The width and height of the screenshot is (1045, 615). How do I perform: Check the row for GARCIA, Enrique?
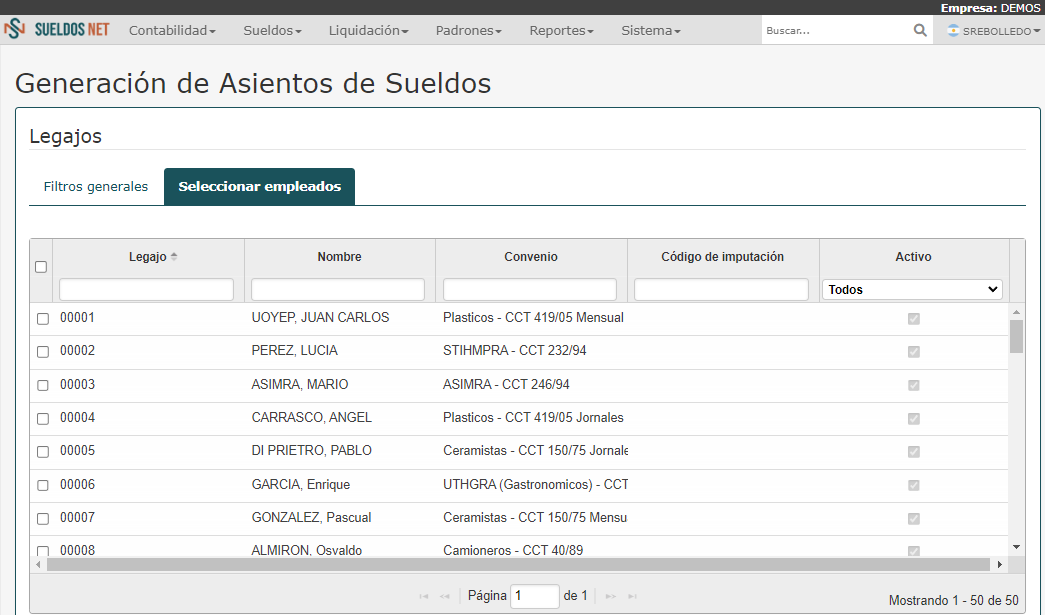(43, 485)
